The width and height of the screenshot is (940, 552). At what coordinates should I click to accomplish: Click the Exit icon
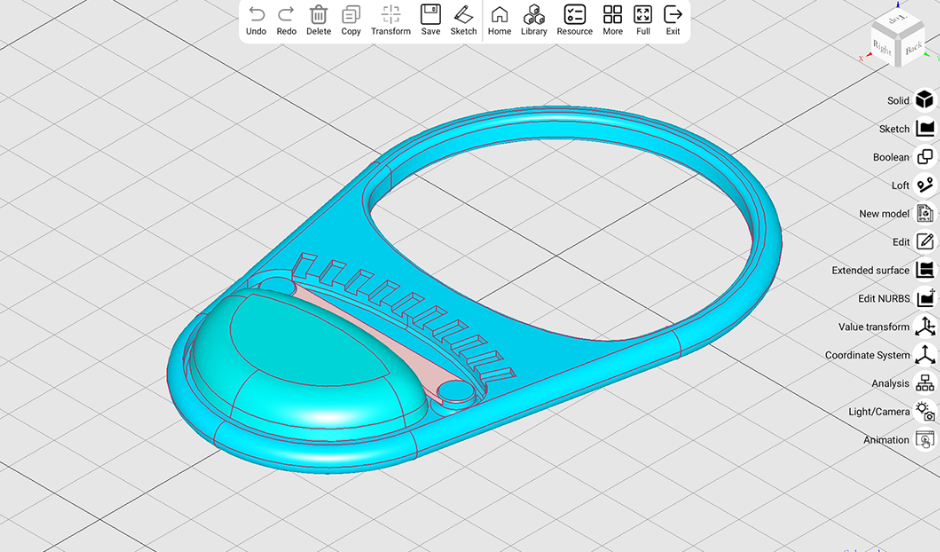tap(673, 14)
